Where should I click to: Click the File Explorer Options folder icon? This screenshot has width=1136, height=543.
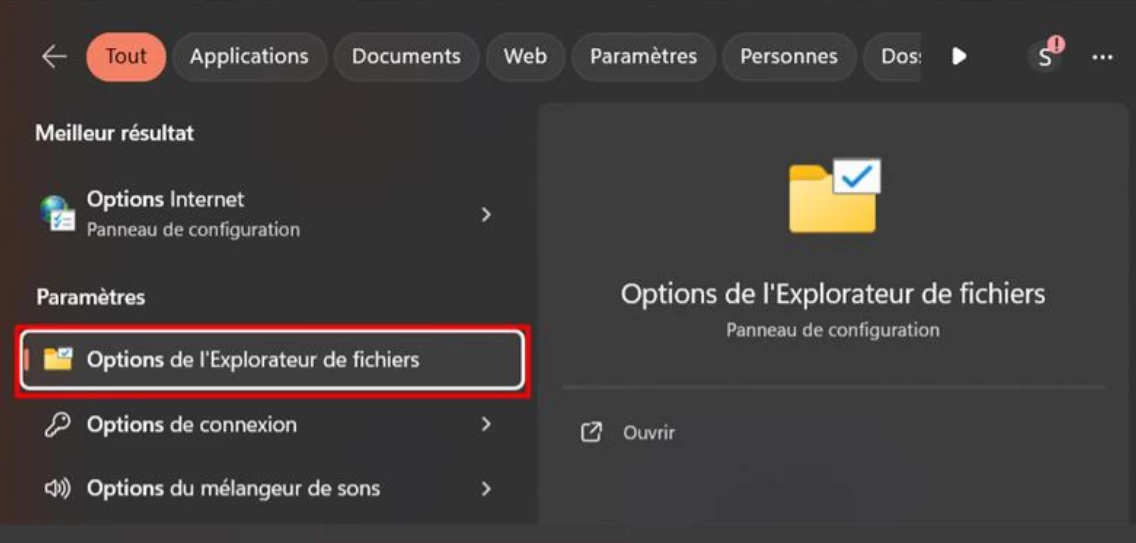click(x=58, y=359)
